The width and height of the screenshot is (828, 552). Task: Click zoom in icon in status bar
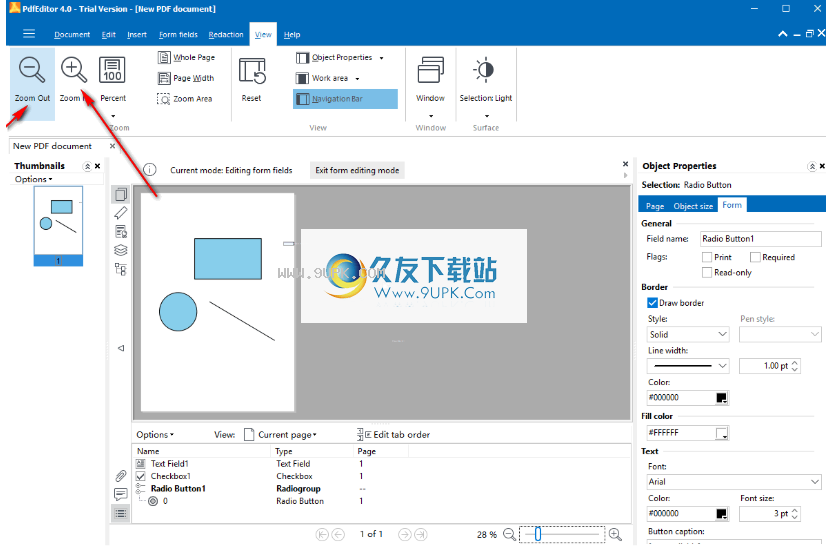pyautogui.click(x=615, y=535)
